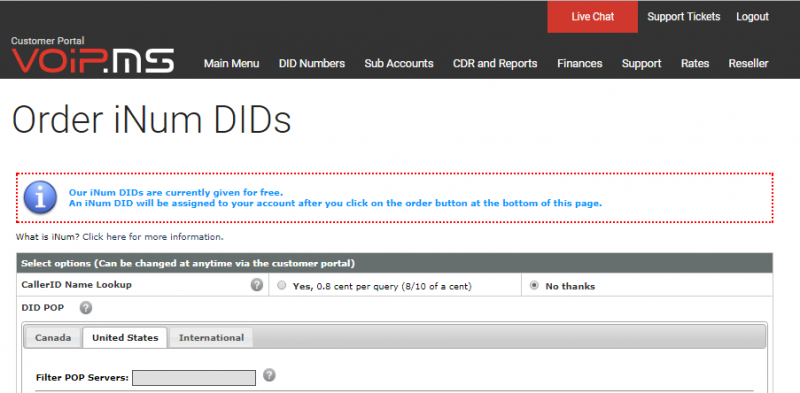Screen dimensions: 800x393
Task: Open the Support menu
Action: (641, 63)
